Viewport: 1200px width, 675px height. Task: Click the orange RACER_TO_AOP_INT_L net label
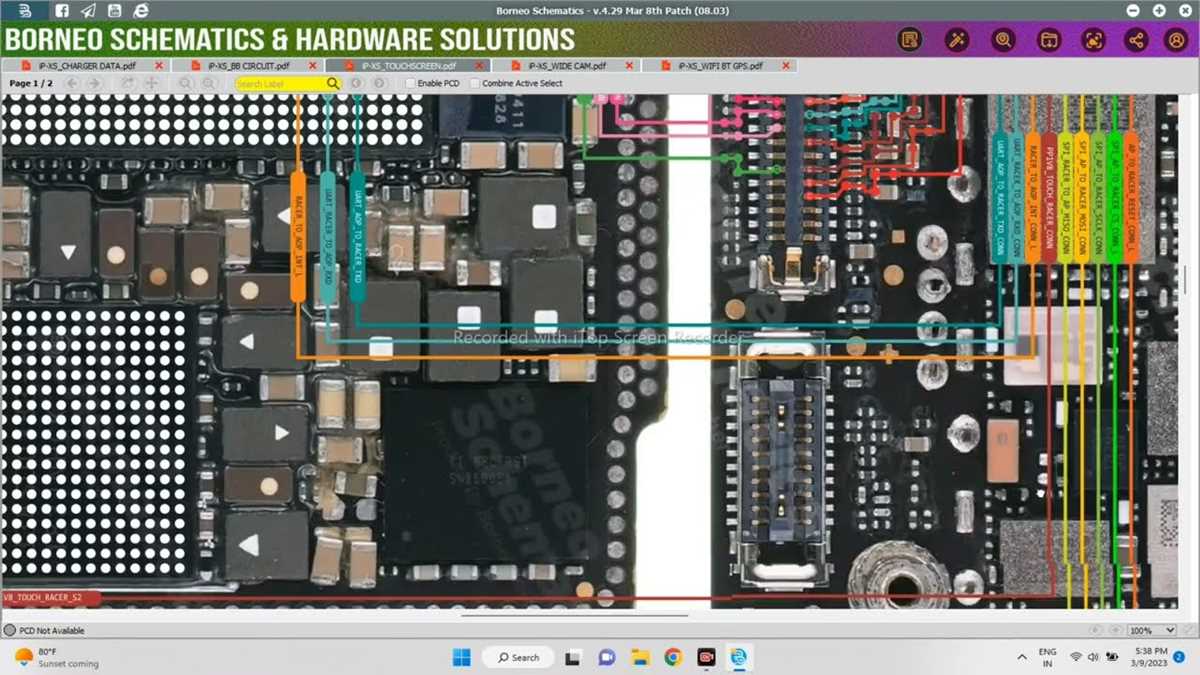(298, 236)
